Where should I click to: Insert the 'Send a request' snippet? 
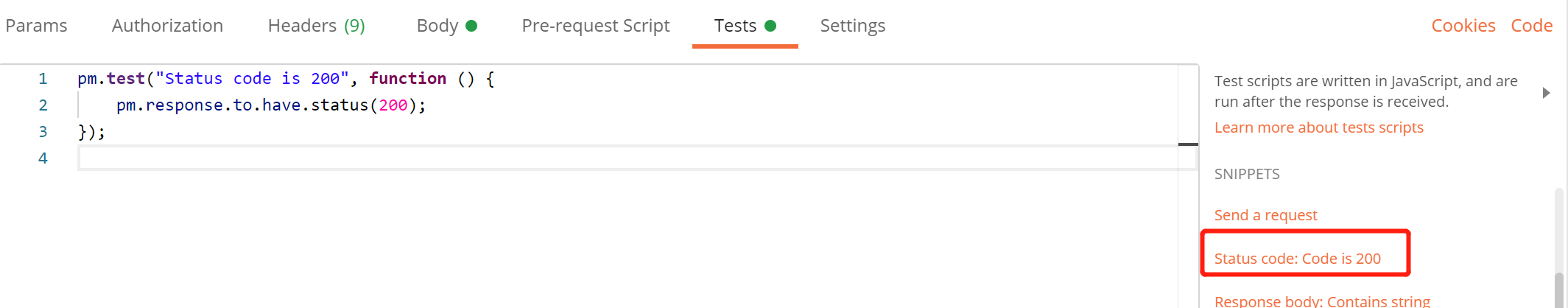tap(1265, 215)
